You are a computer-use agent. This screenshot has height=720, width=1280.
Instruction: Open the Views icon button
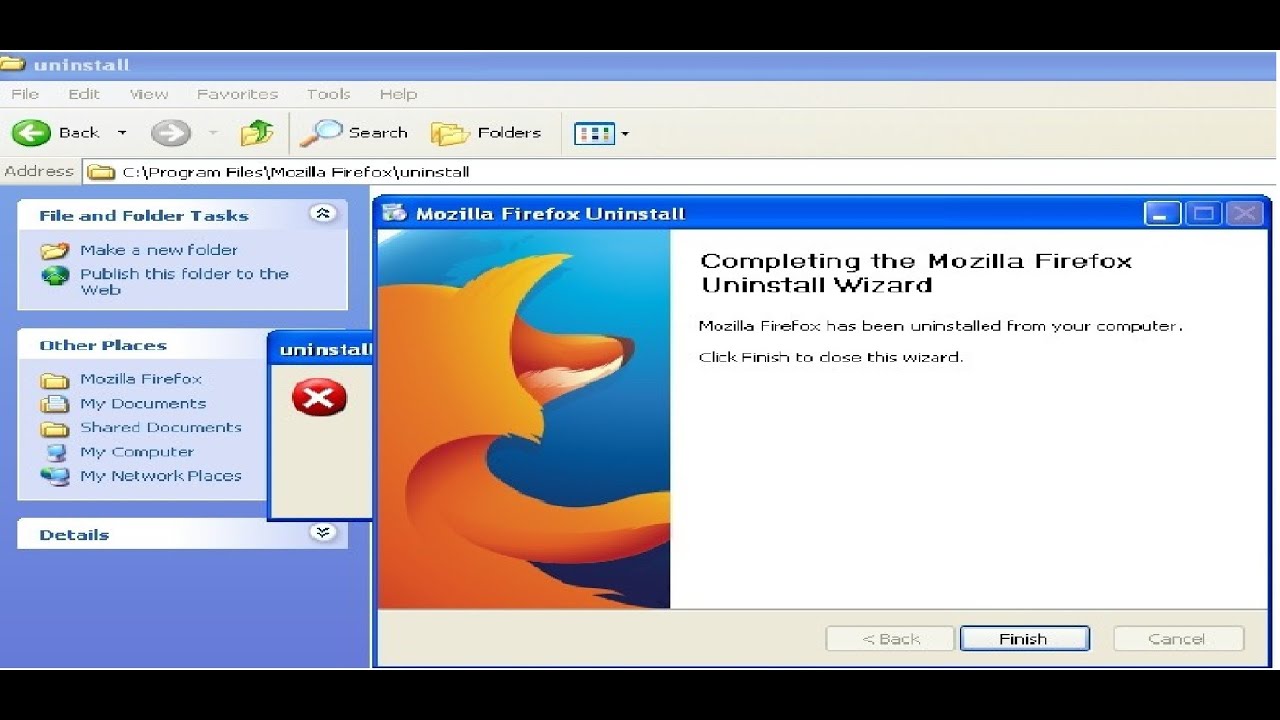(x=594, y=133)
